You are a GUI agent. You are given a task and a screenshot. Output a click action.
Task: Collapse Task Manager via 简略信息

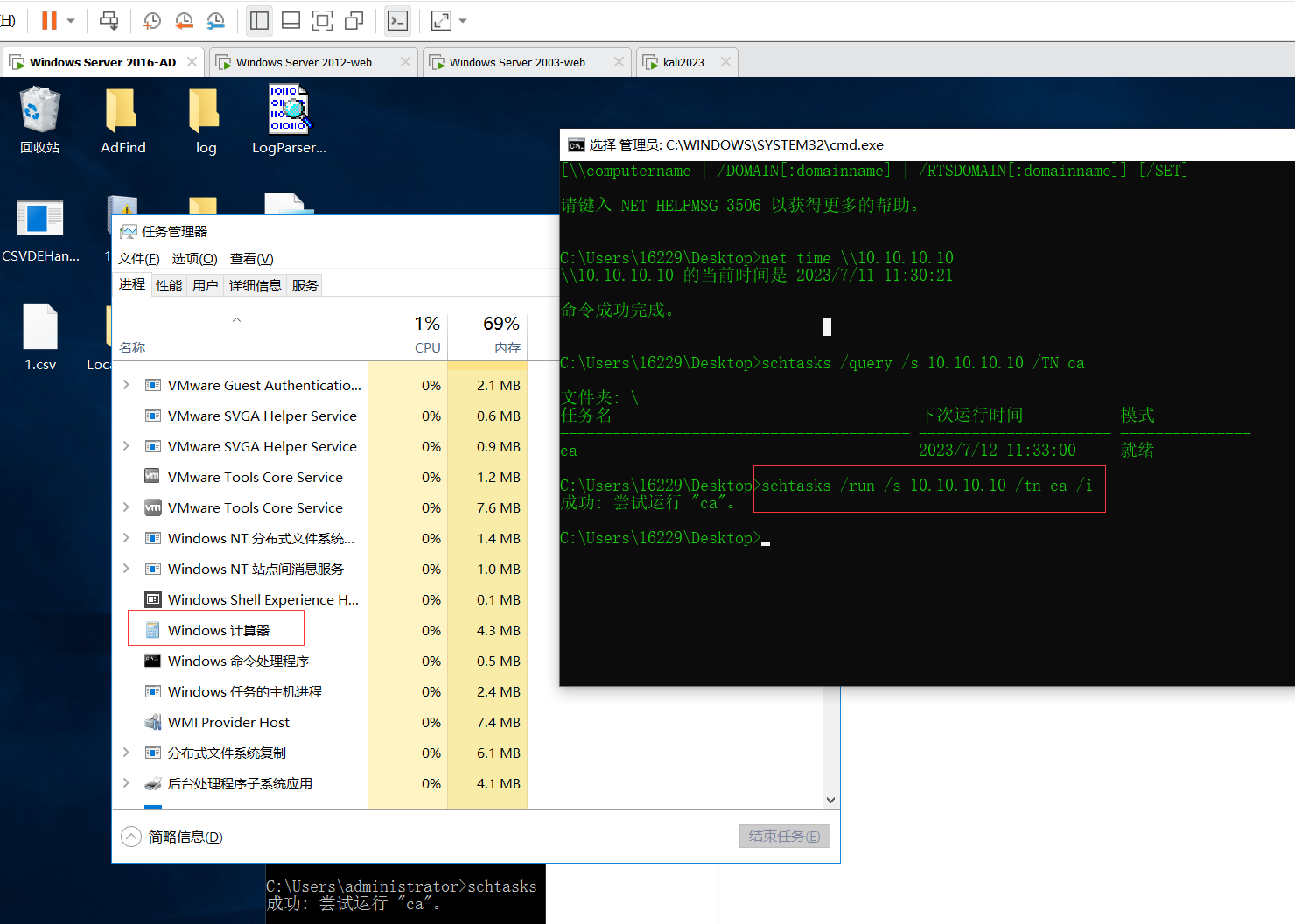click(x=173, y=836)
